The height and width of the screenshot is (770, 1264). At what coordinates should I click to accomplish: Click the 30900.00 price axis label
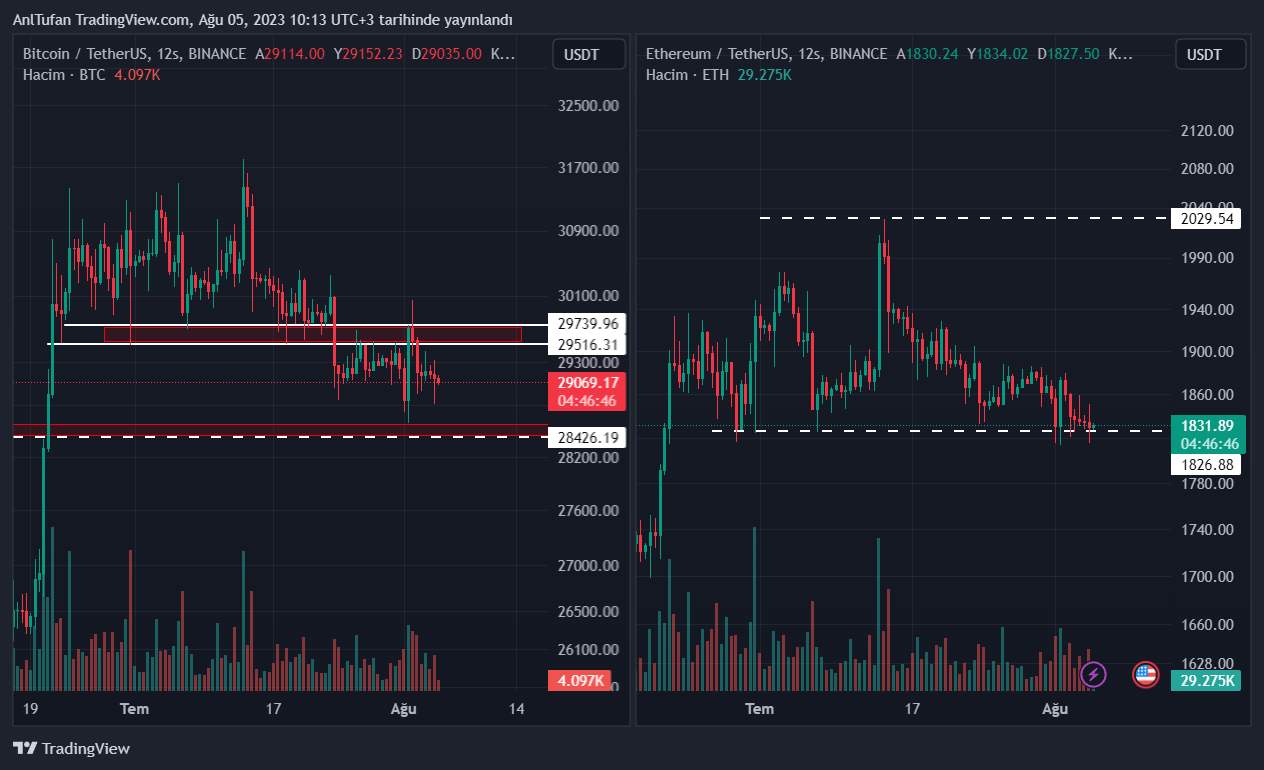tap(588, 230)
